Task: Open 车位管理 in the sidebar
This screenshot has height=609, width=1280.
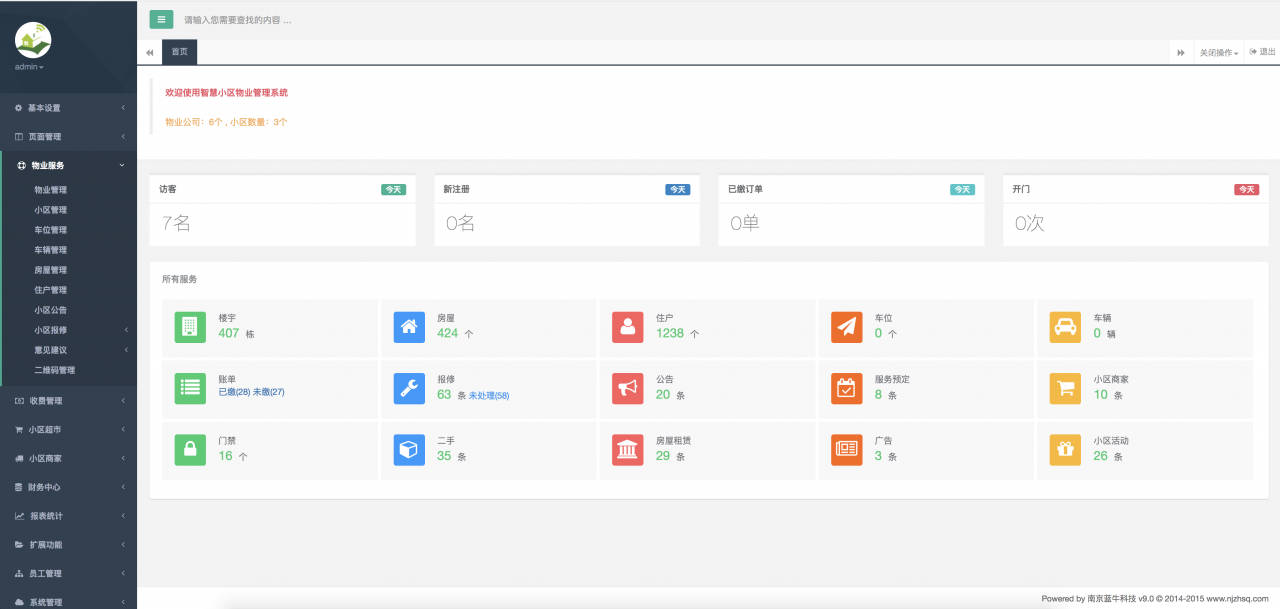Action: point(51,230)
